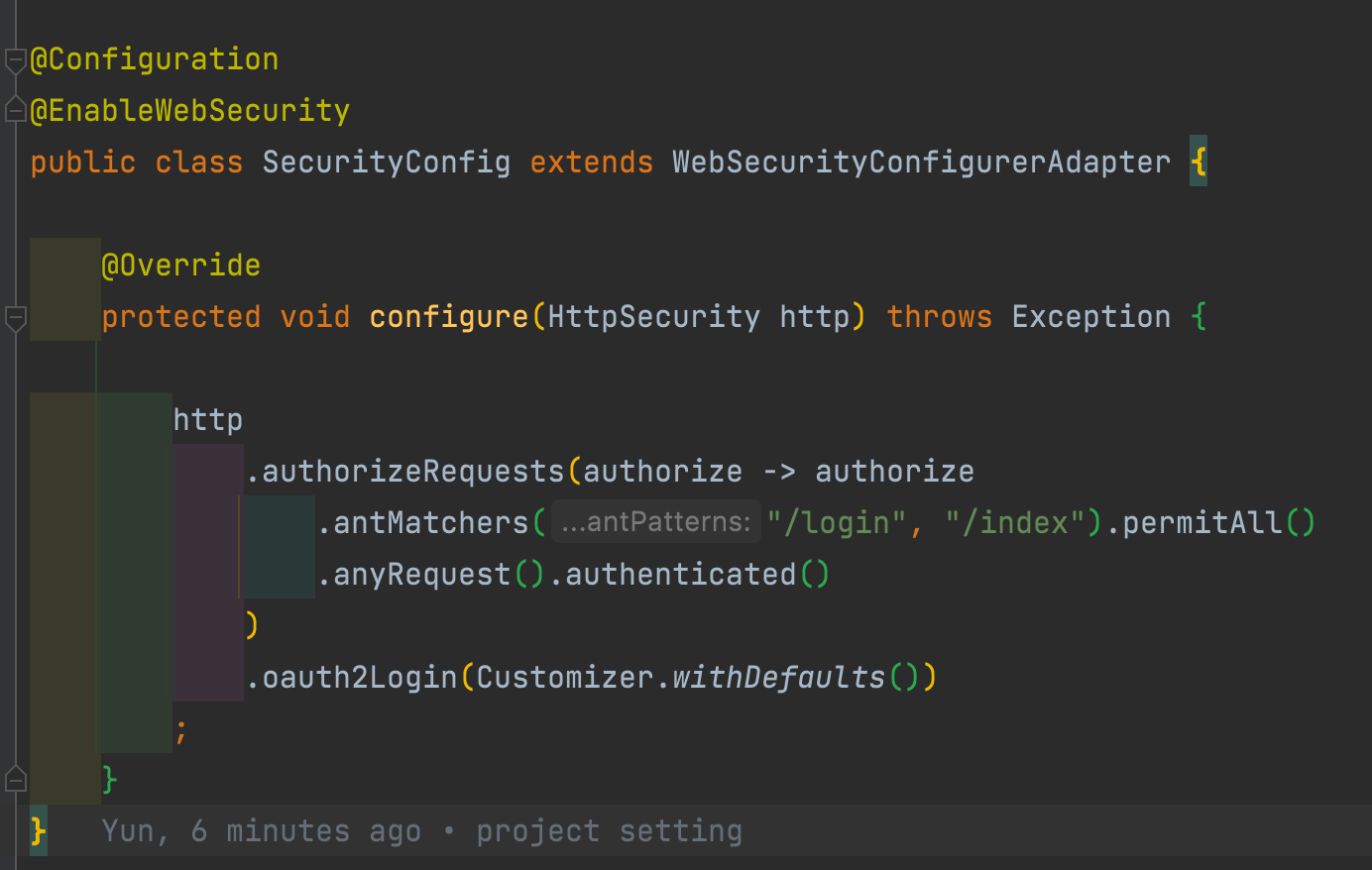Click the WebSecurityConfigurerAdapter class name
The width and height of the screenshot is (1372, 870).
tap(921, 163)
